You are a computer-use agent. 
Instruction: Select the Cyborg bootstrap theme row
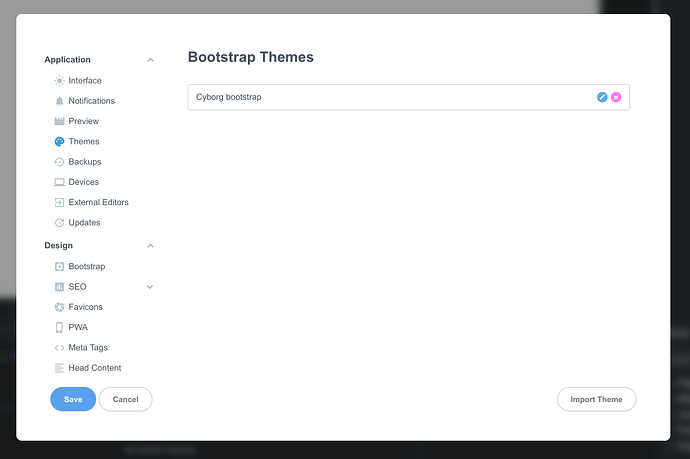click(408, 97)
